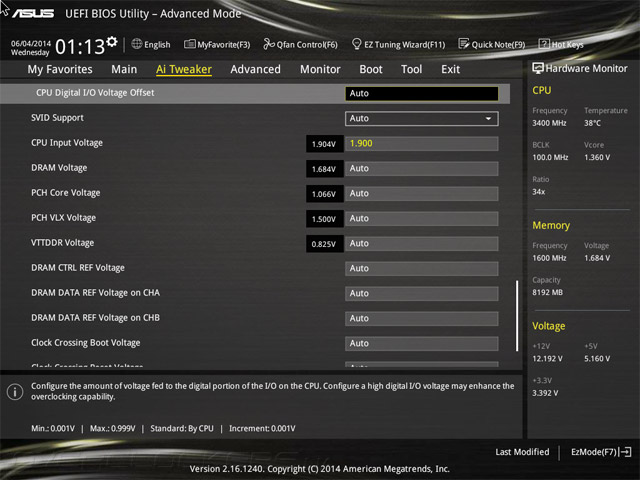Go to Advanced tab
This screenshot has width=640, height=480.
click(x=256, y=69)
